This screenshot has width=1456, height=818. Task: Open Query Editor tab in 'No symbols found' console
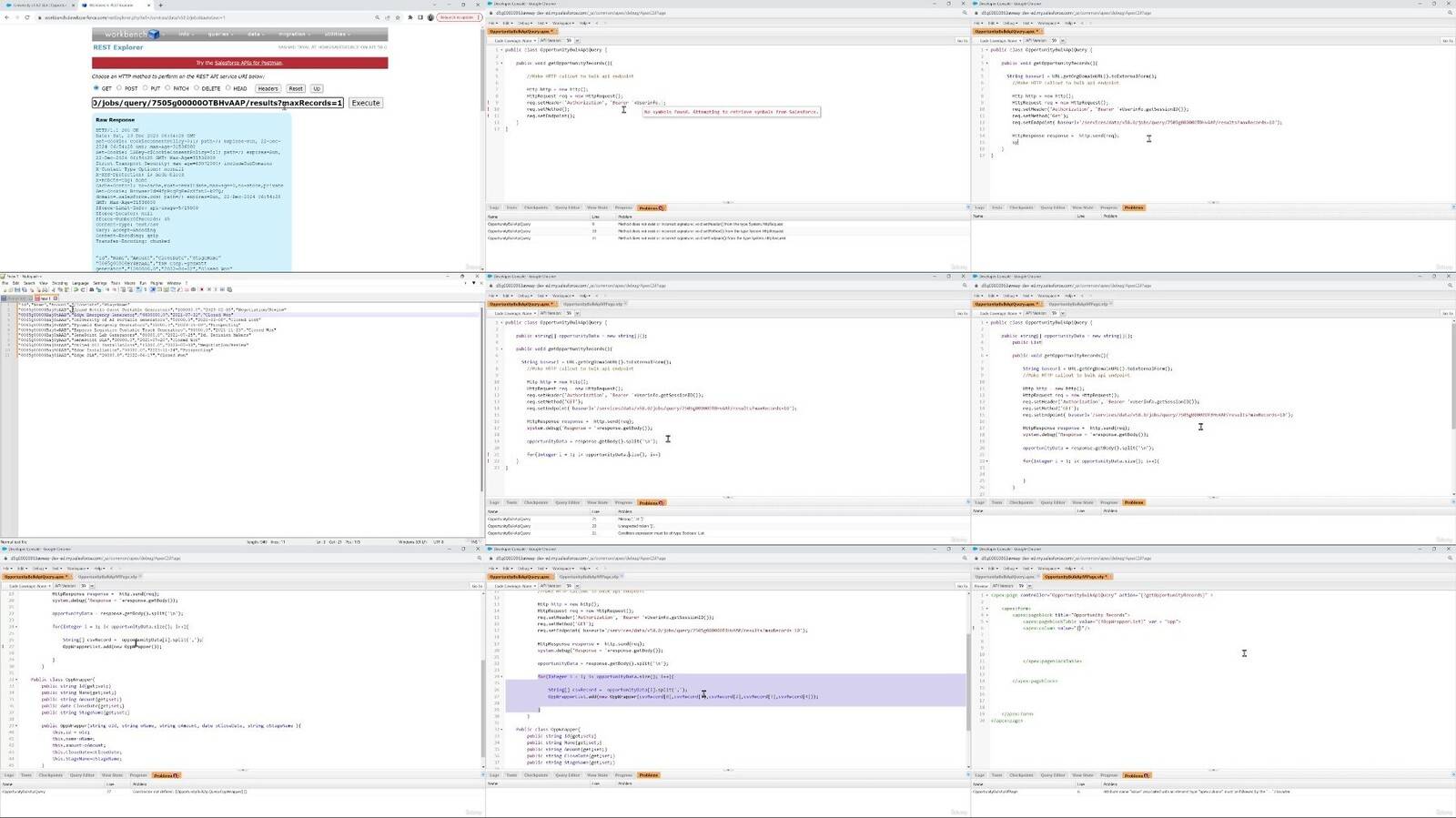tap(567, 207)
